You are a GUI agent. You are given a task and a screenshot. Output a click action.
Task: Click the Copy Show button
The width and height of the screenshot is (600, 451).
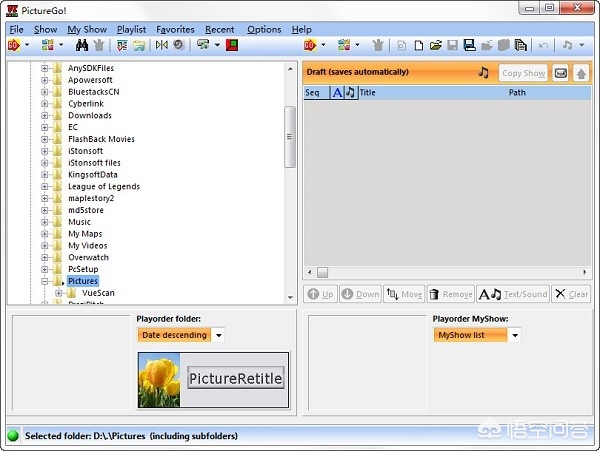523,73
